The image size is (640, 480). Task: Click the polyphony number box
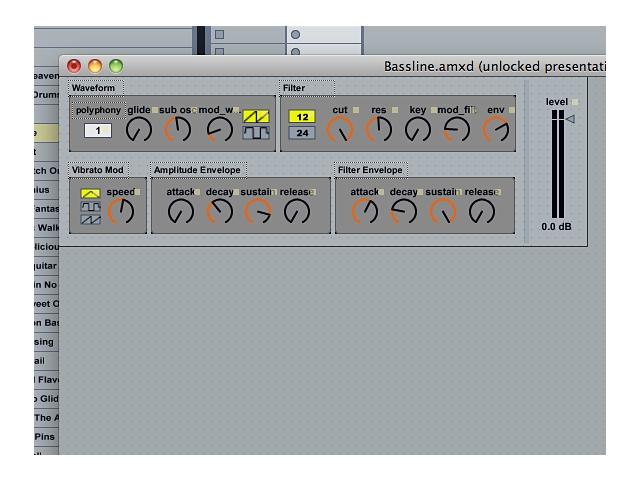98,131
